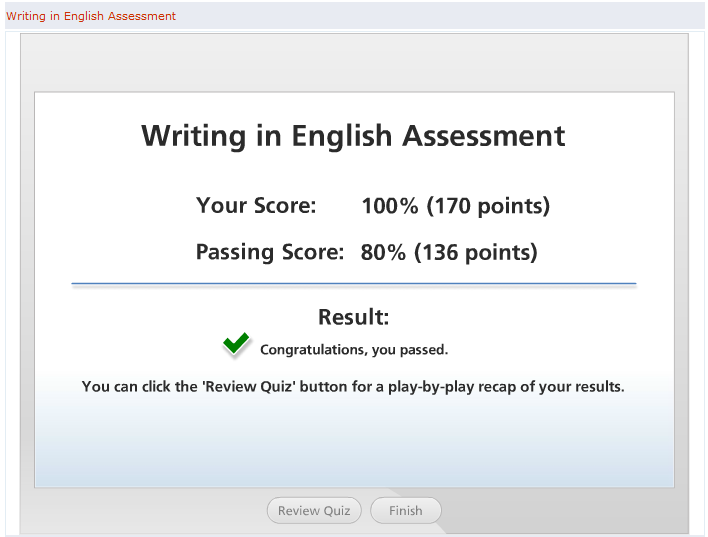708x537 pixels.
Task: Click the 'Result:' heading
Action: 354,317
